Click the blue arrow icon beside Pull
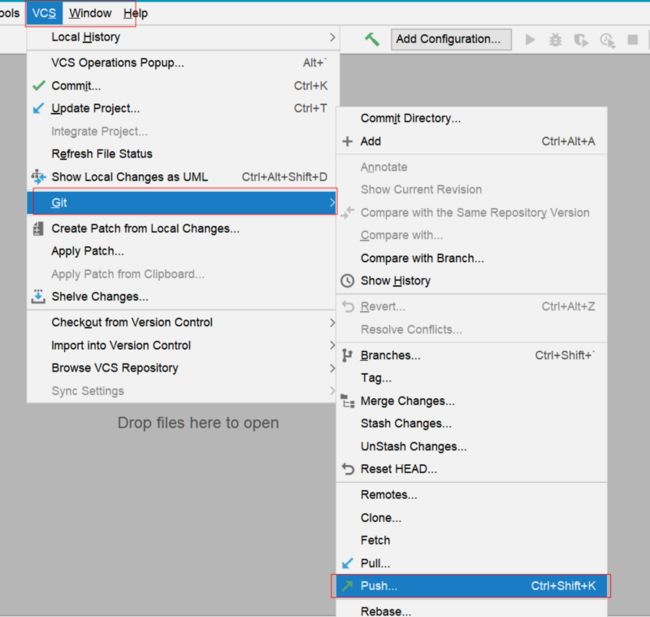650x617 pixels. pos(347,563)
